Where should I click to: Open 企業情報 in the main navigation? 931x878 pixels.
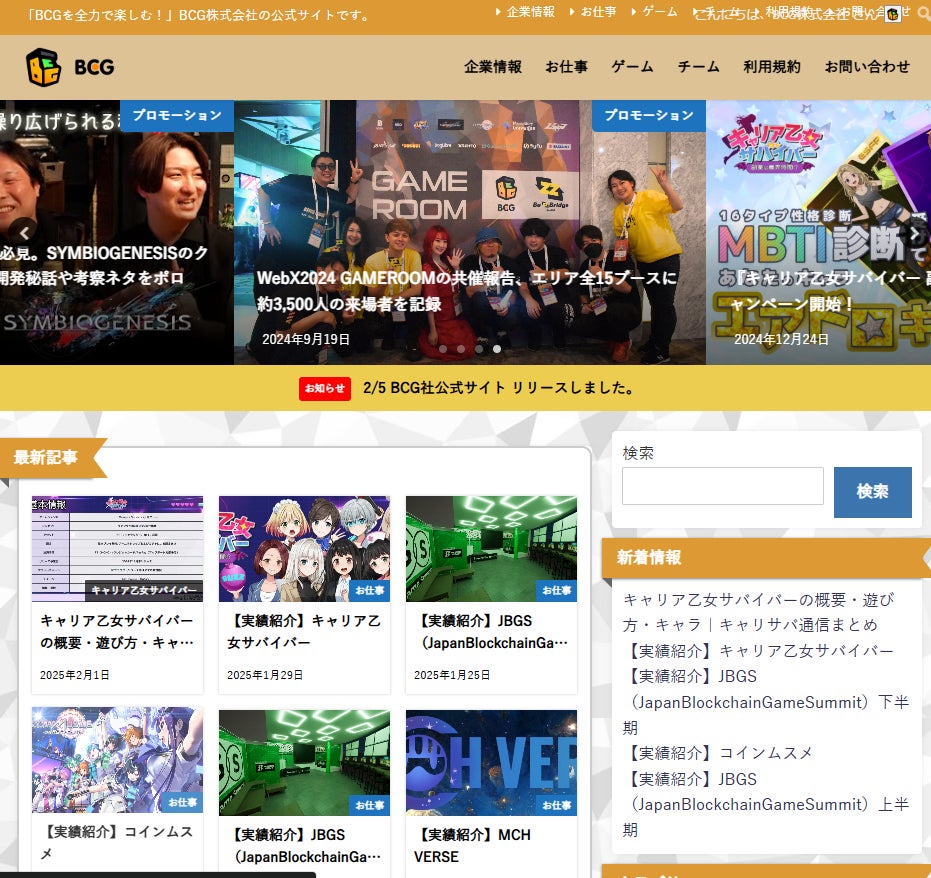[x=493, y=67]
